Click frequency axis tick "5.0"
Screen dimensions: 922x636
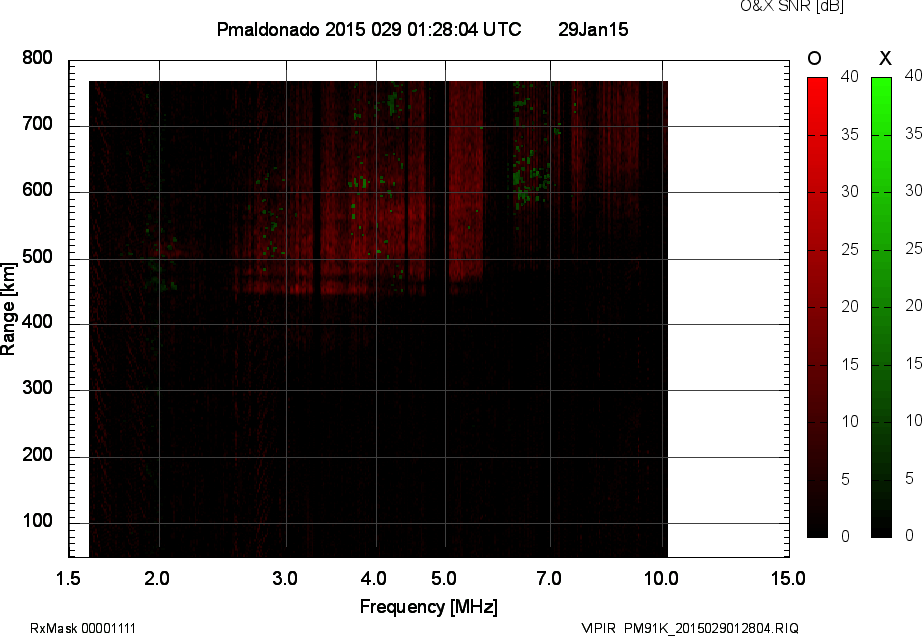(x=443, y=579)
